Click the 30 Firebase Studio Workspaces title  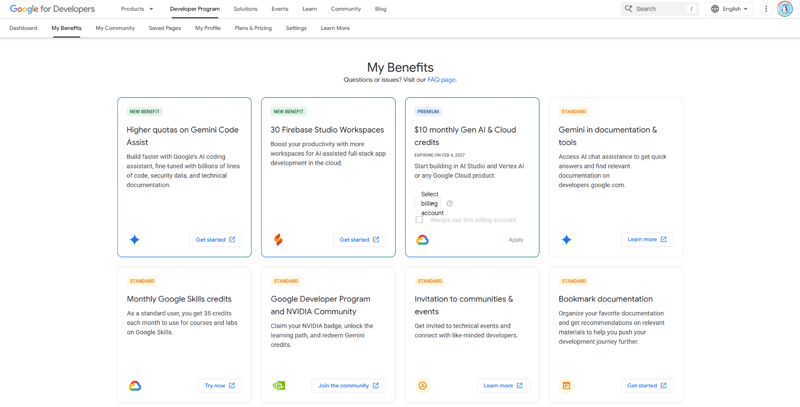tap(328, 130)
